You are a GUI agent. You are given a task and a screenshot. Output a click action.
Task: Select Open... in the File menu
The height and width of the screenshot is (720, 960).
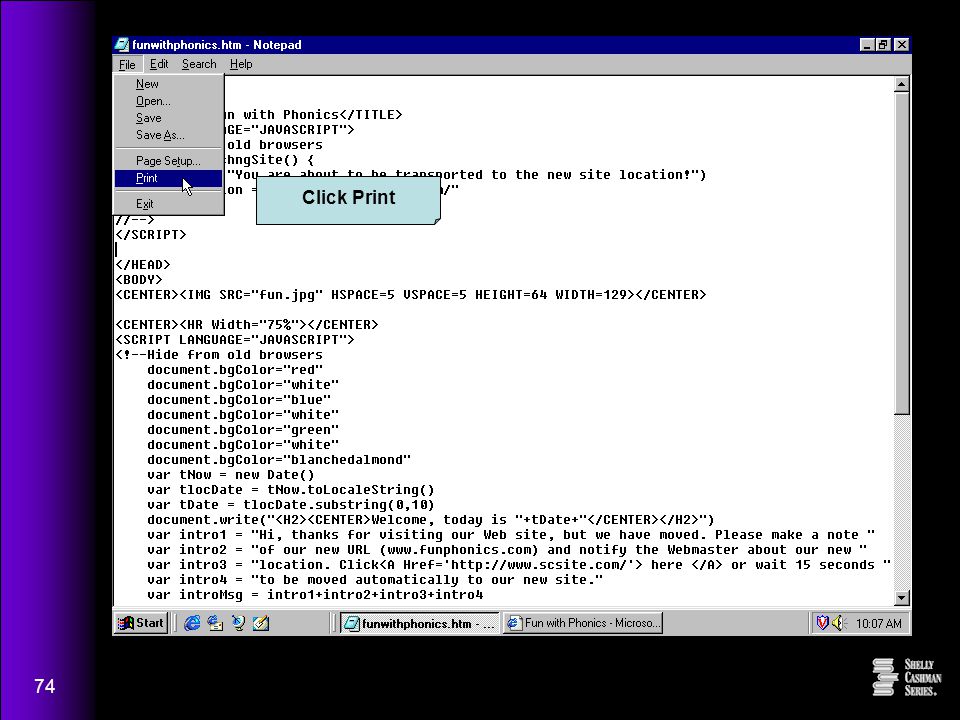(168, 101)
